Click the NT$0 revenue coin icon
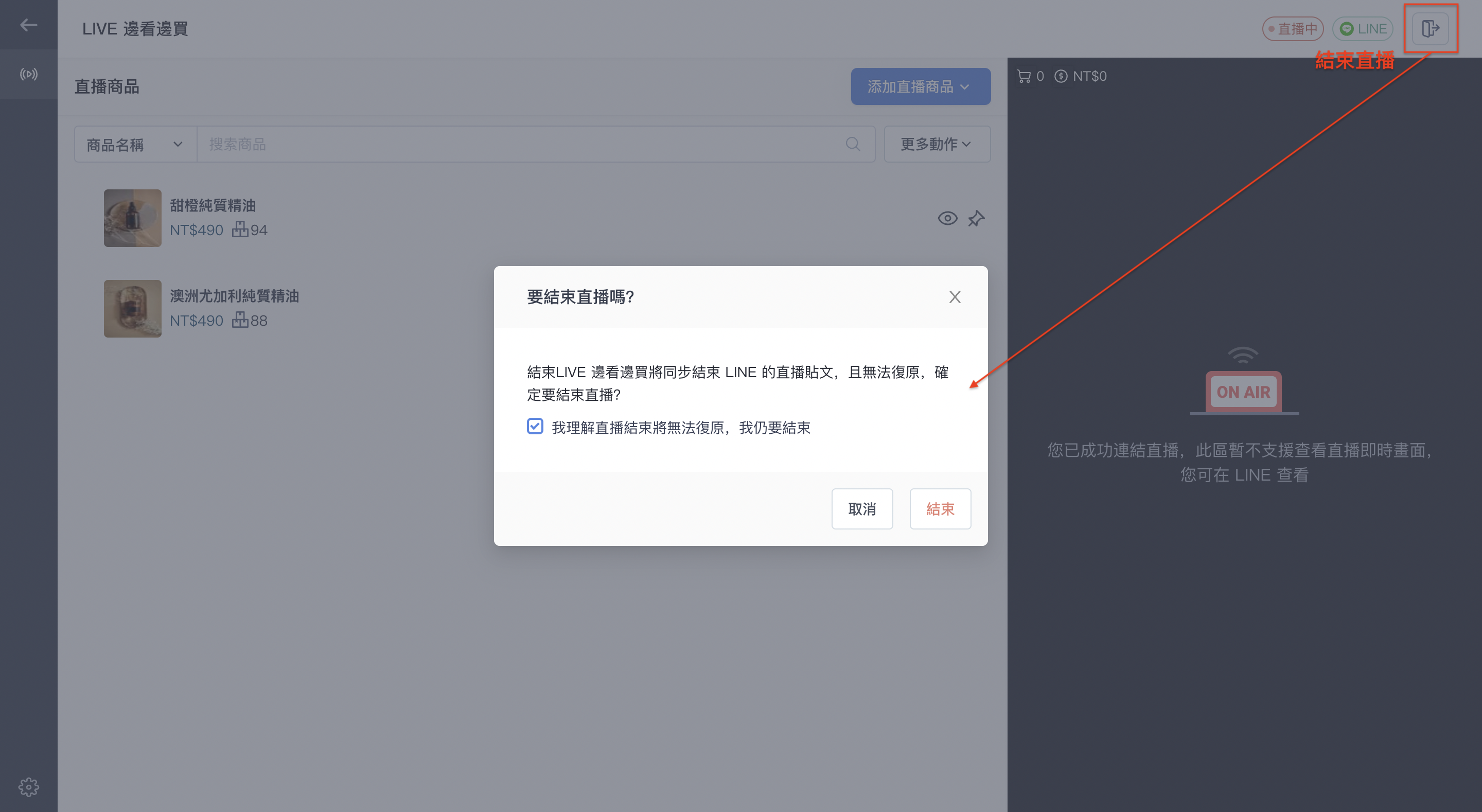The image size is (1482, 812). pos(1061,77)
